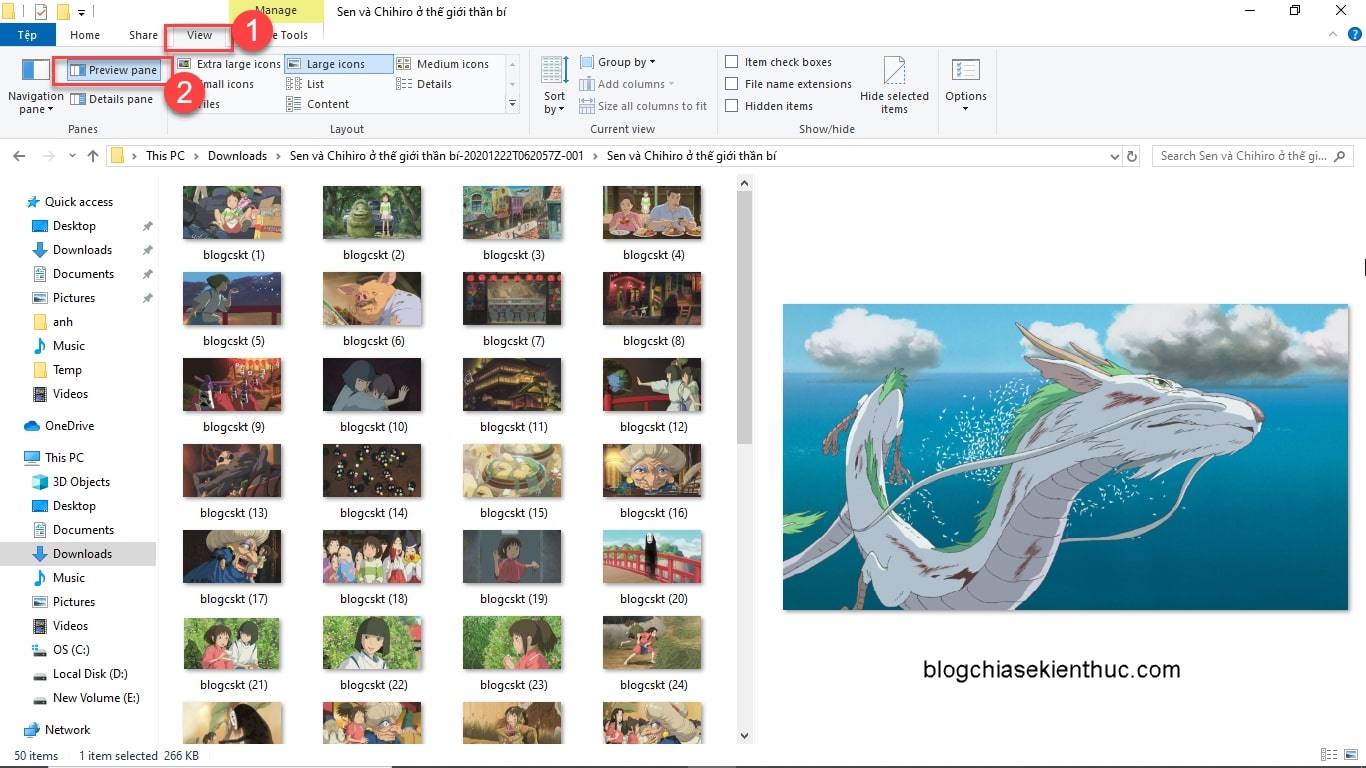Click This PC in the breadcrumb
This screenshot has width=1366, height=768.
tap(165, 156)
